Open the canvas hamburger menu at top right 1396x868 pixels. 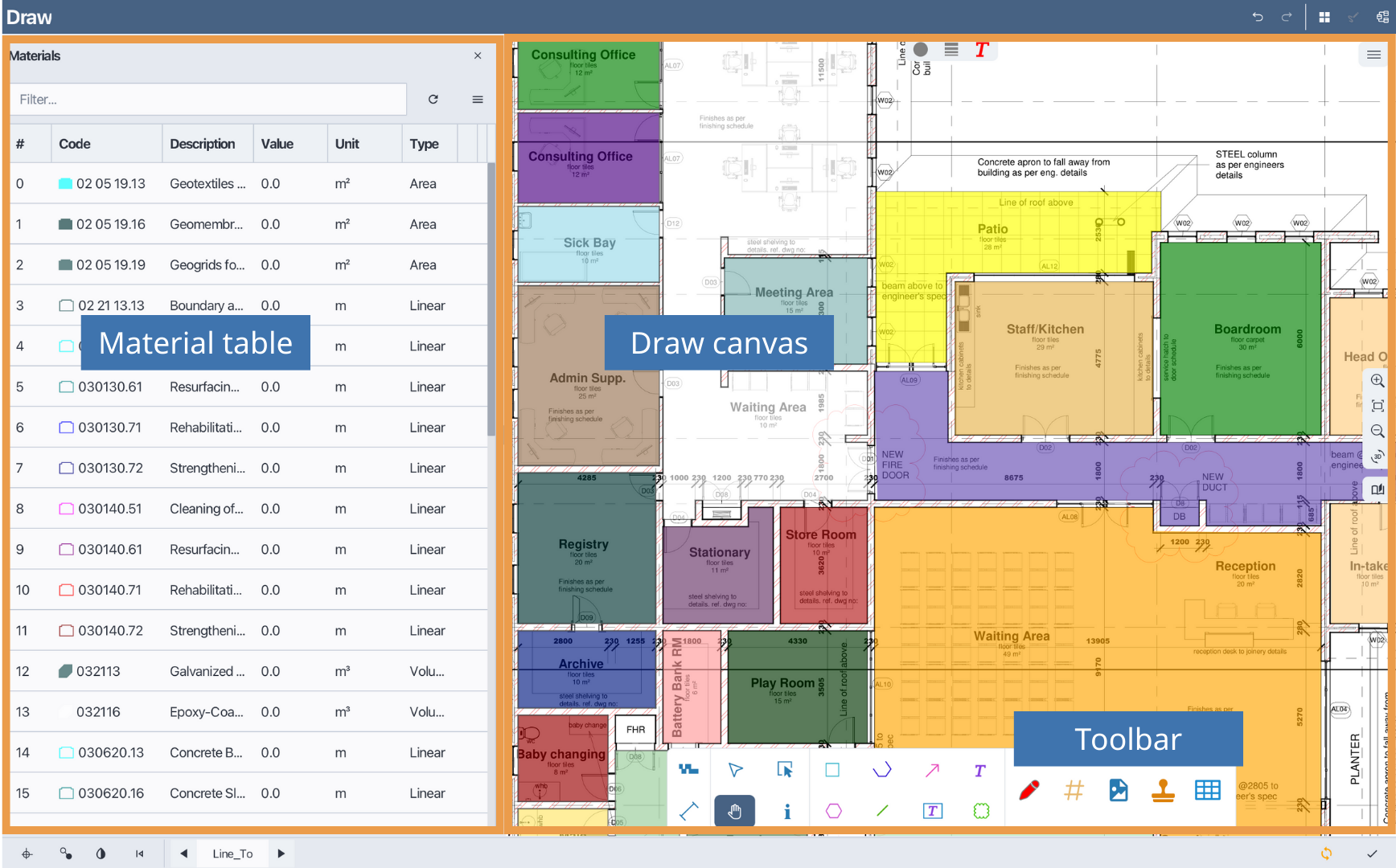1373,55
